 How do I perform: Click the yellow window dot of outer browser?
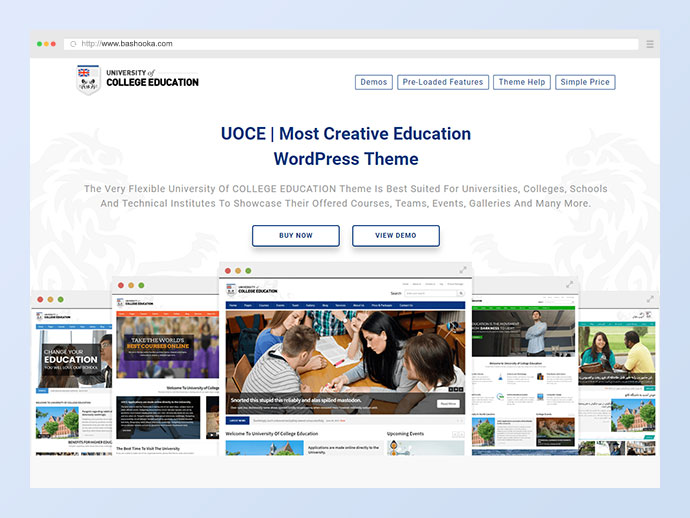pyautogui.click(x=46, y=44)
